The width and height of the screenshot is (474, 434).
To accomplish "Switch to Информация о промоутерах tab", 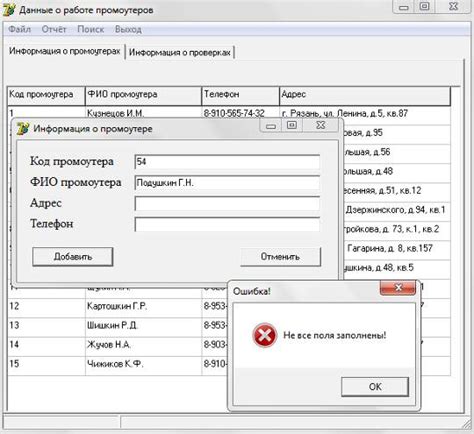I will (64, 51).
